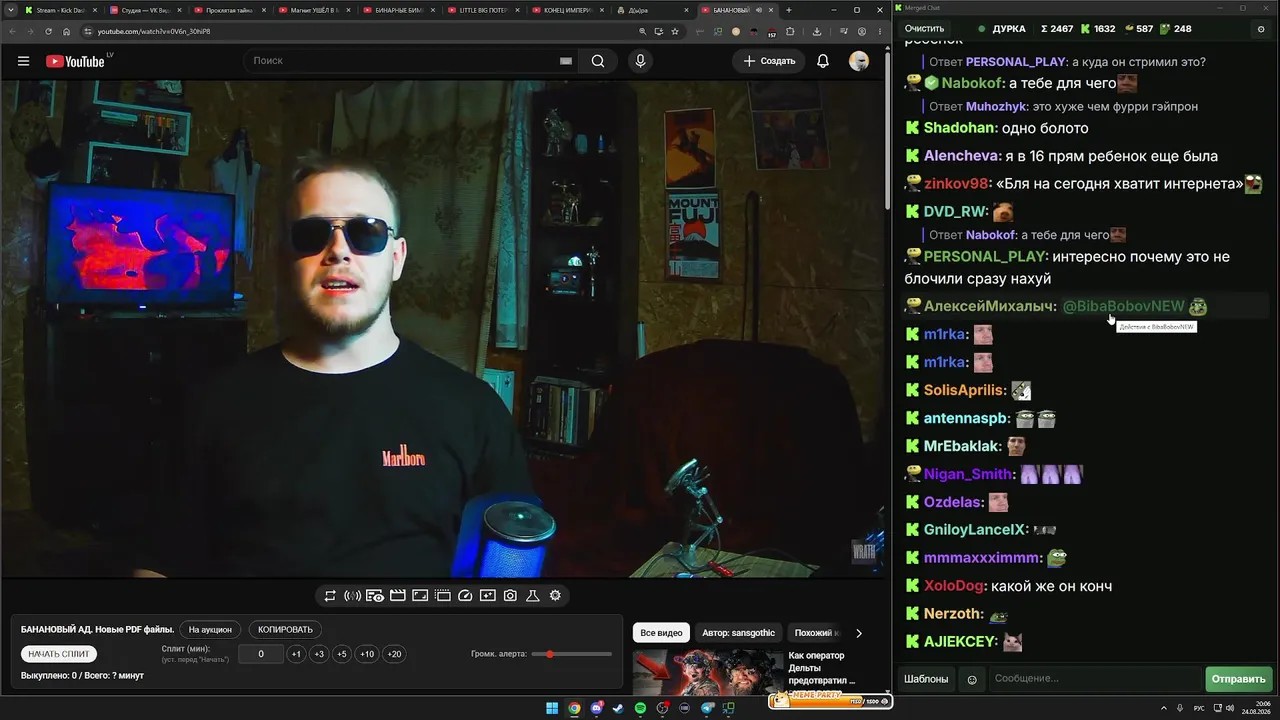Select the Автор: sansgothic filter chip
Viewport: 1280px width, 720px height.
(739, 633)
